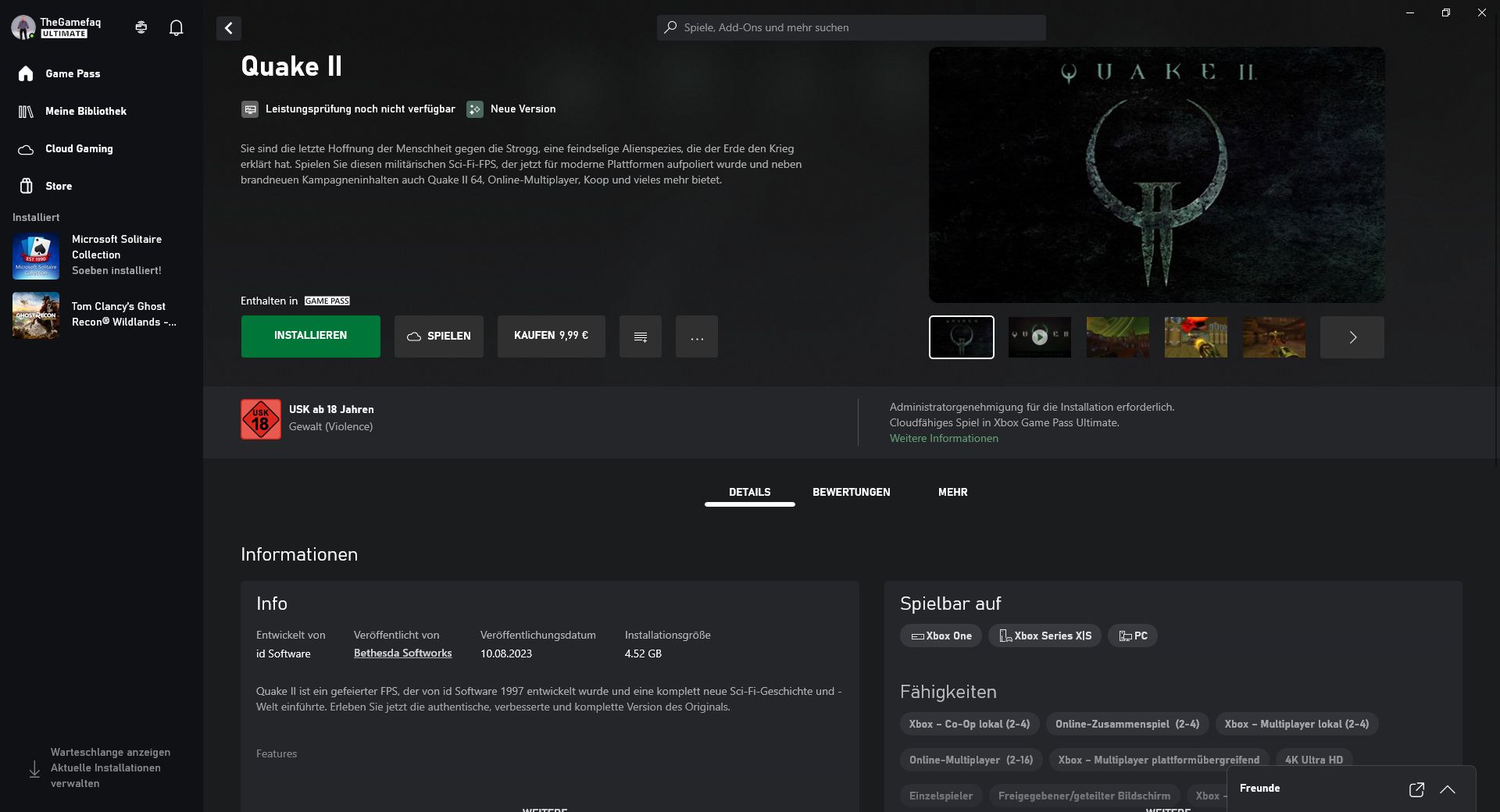Click Xbox – Multiplayer plattformübergreifend tag
Screen dimensions: 1500x812
click(x=1159, y=760)
